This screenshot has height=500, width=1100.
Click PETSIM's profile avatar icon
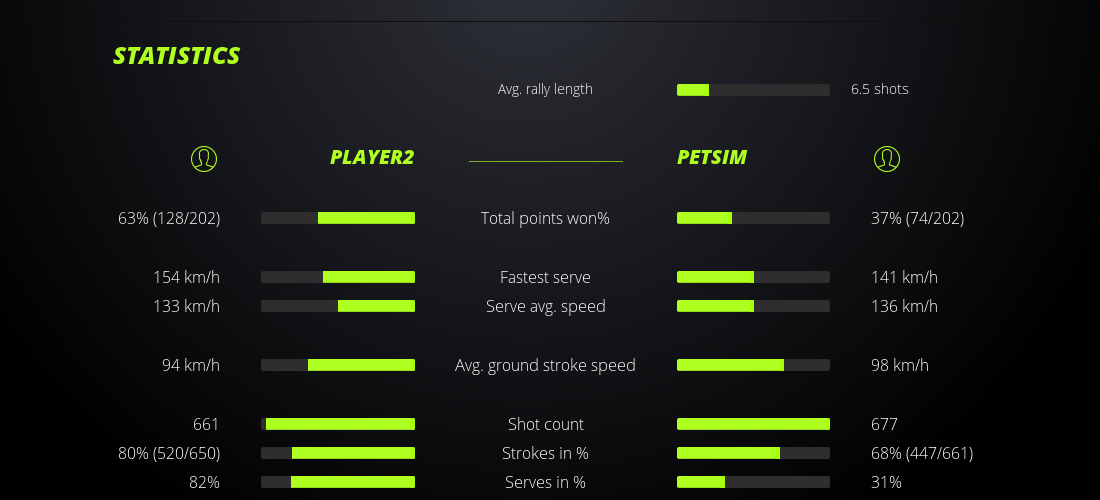click(886, 158)
